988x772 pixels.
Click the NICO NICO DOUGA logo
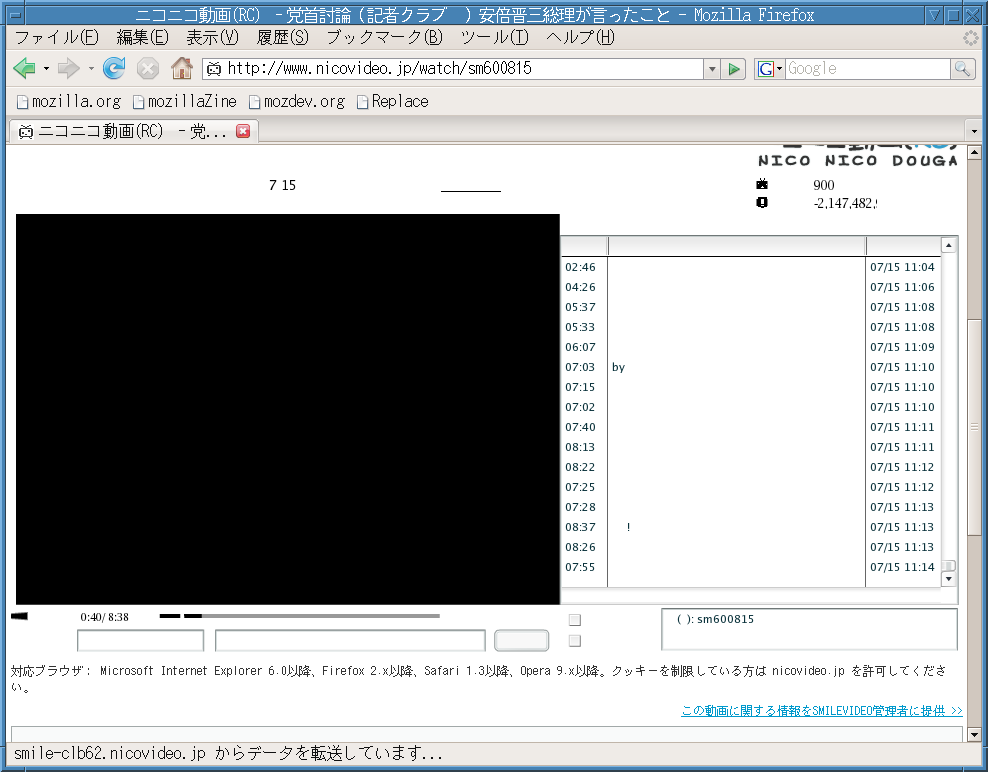857,156
